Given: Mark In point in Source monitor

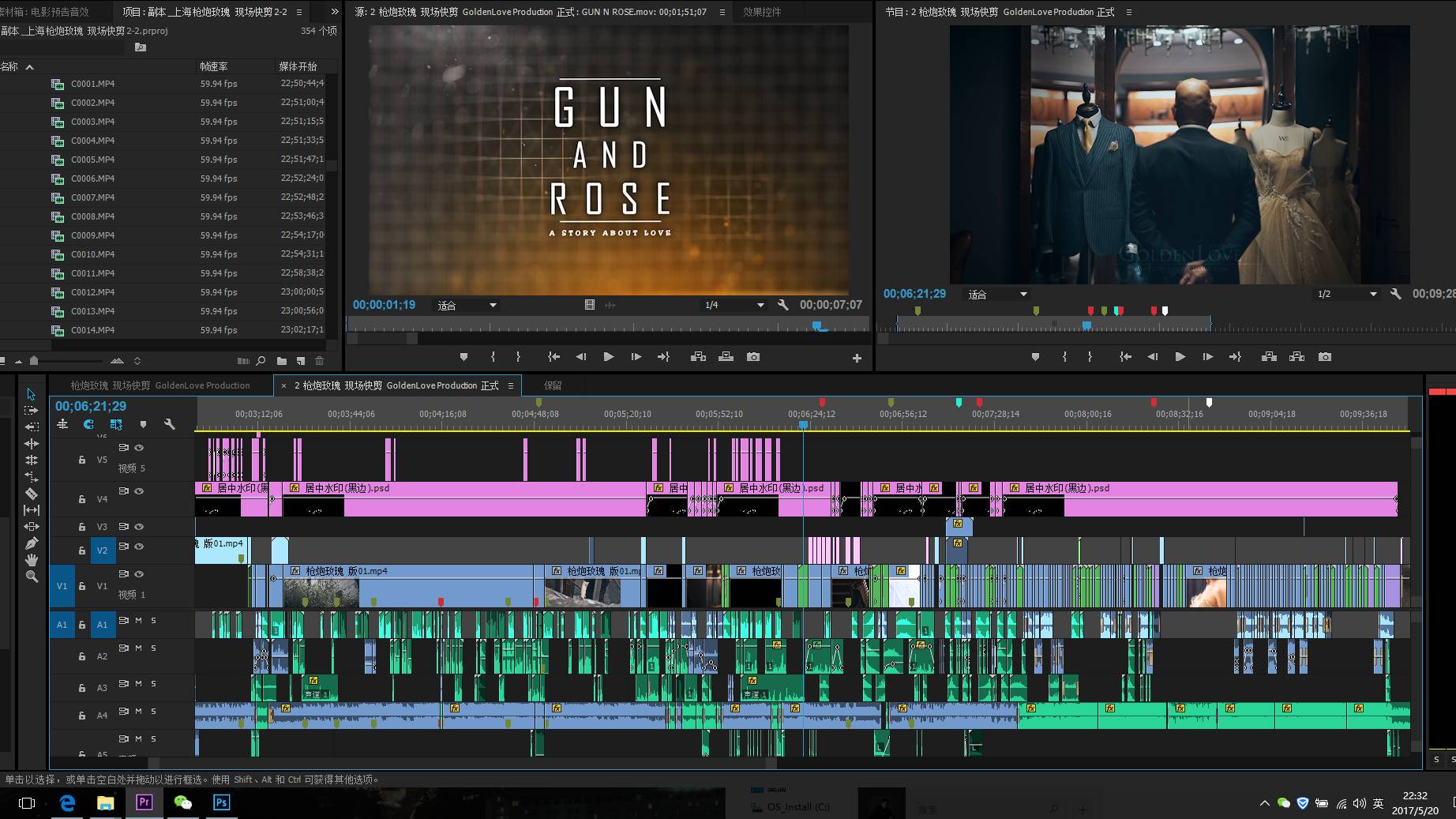Looking at the screenshot, I should 493,357.
